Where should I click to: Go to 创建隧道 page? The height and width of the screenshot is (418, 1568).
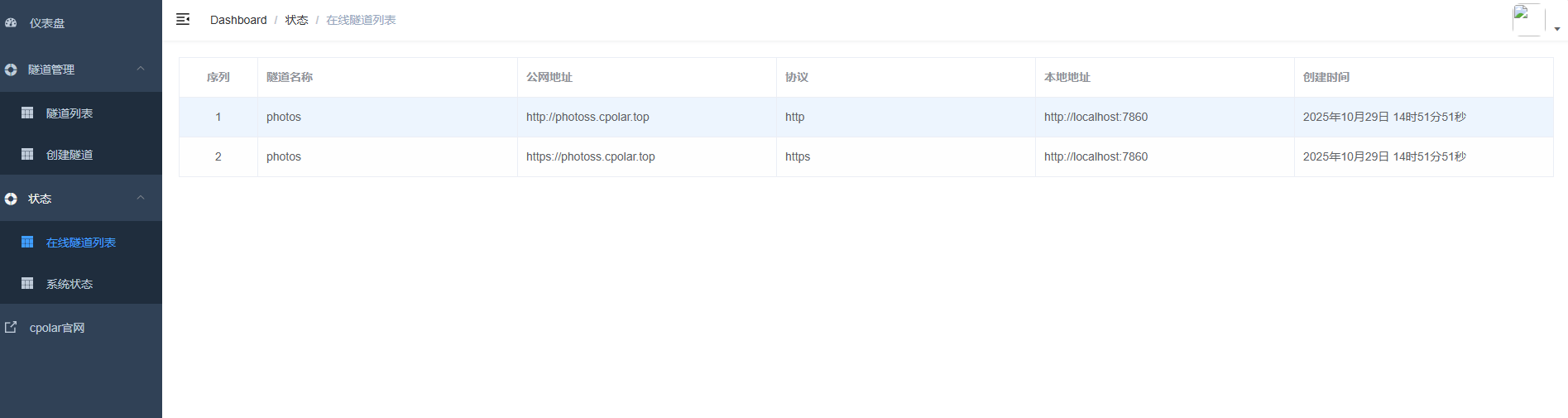tap(70, 155)
